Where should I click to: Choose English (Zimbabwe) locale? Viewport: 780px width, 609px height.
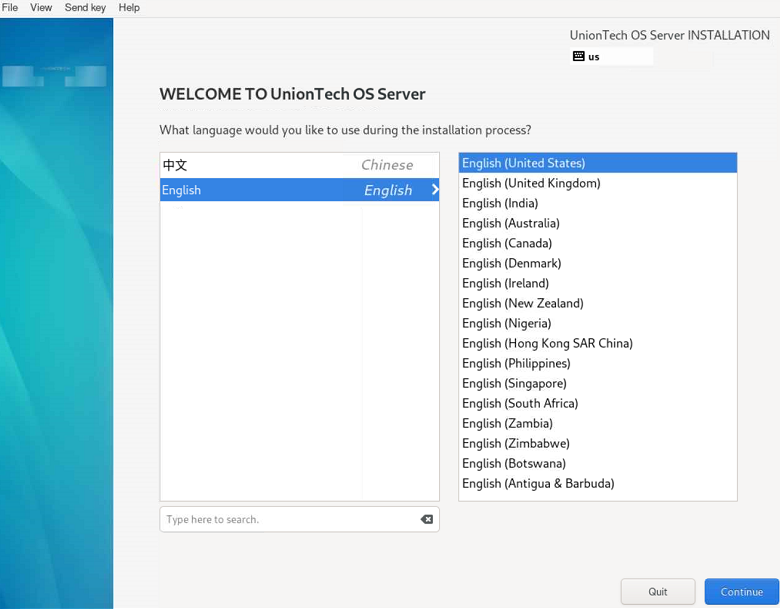[x=598, y=443]
